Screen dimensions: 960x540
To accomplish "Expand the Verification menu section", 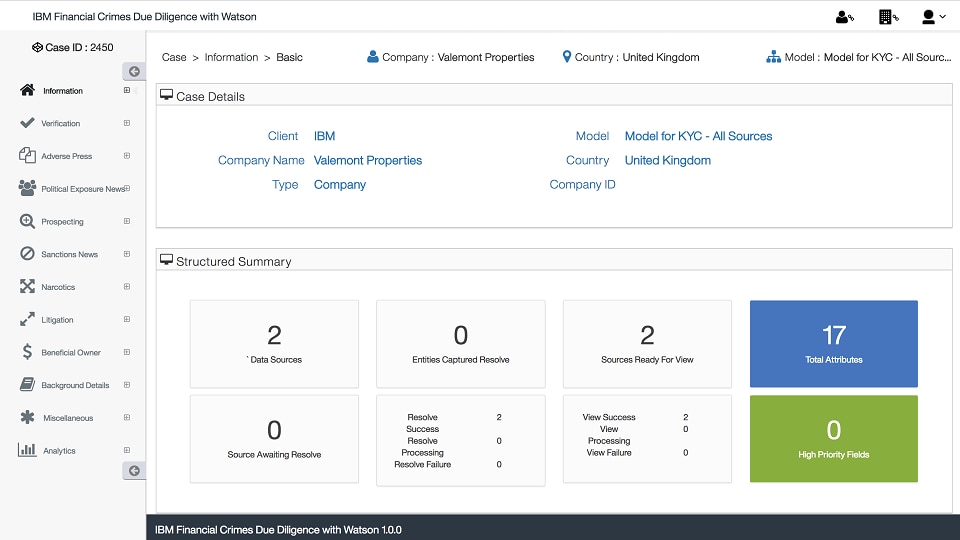I will click(x=127, y=123).
